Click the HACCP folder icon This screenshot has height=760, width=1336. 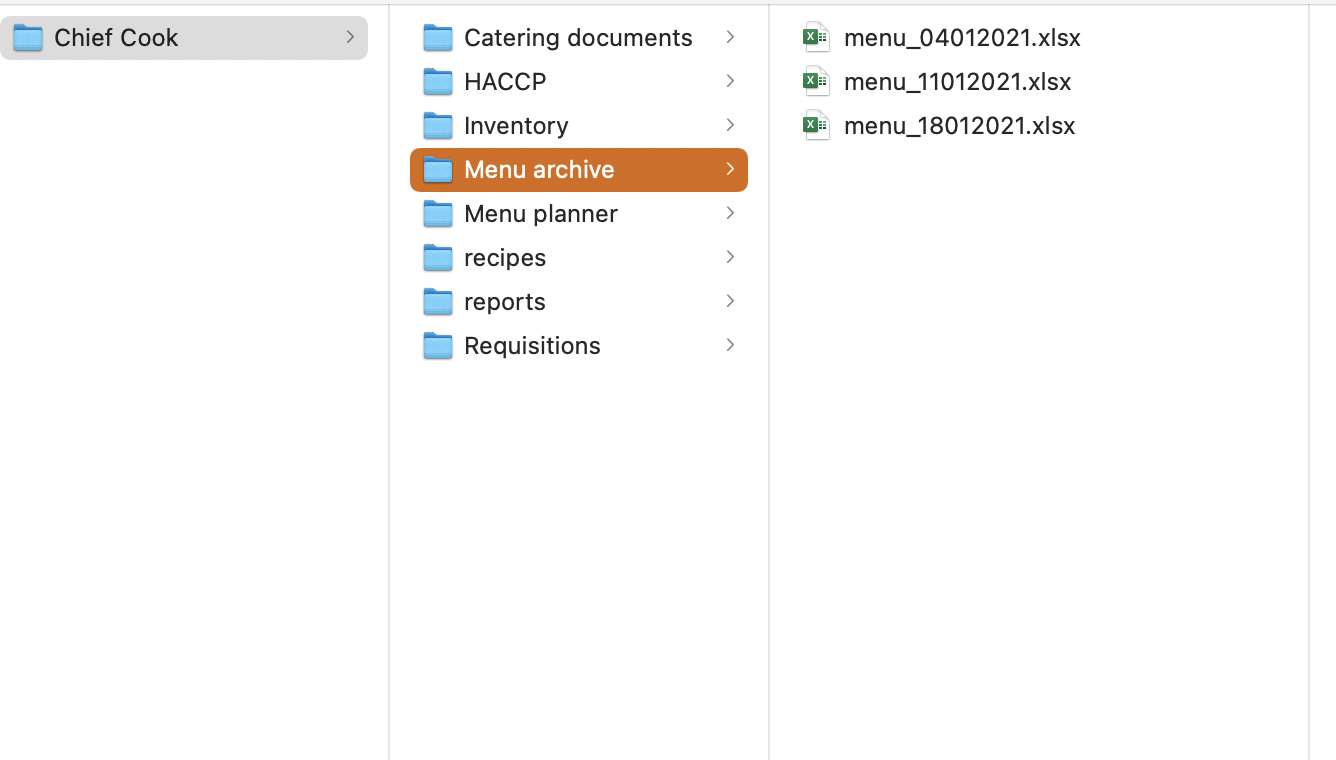(438, 82)
